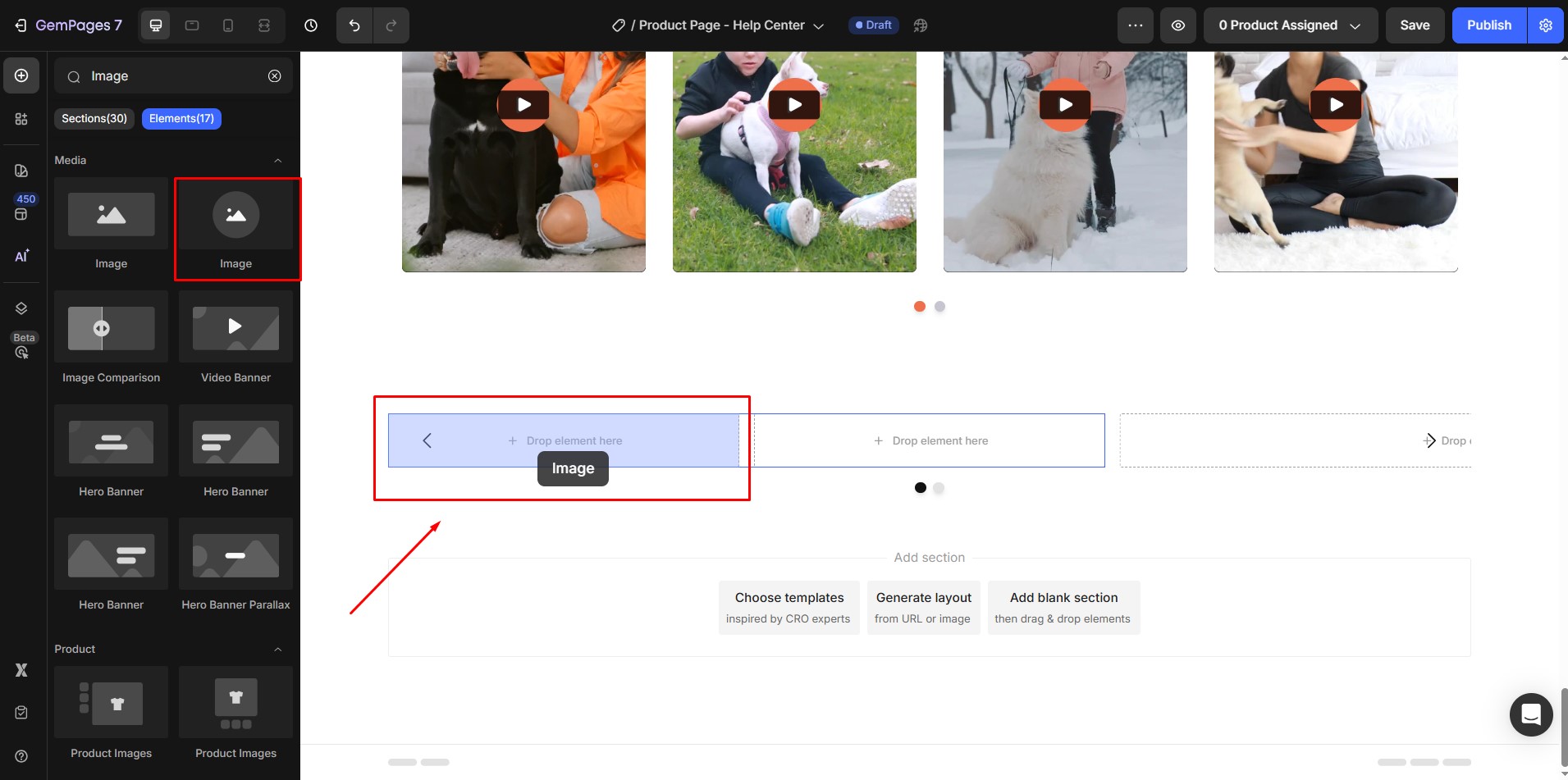Select the Sections(30) tab
This screenshot has height=780, width=1568.
point(94,119)
